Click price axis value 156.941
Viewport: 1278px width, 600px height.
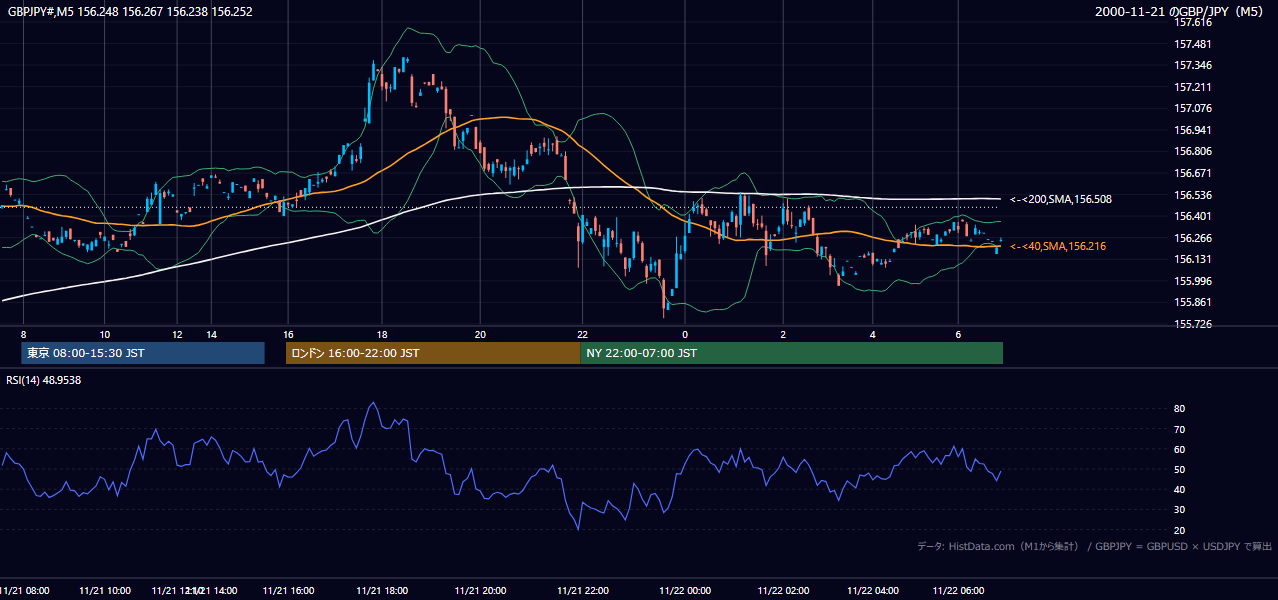point(1194,130)
